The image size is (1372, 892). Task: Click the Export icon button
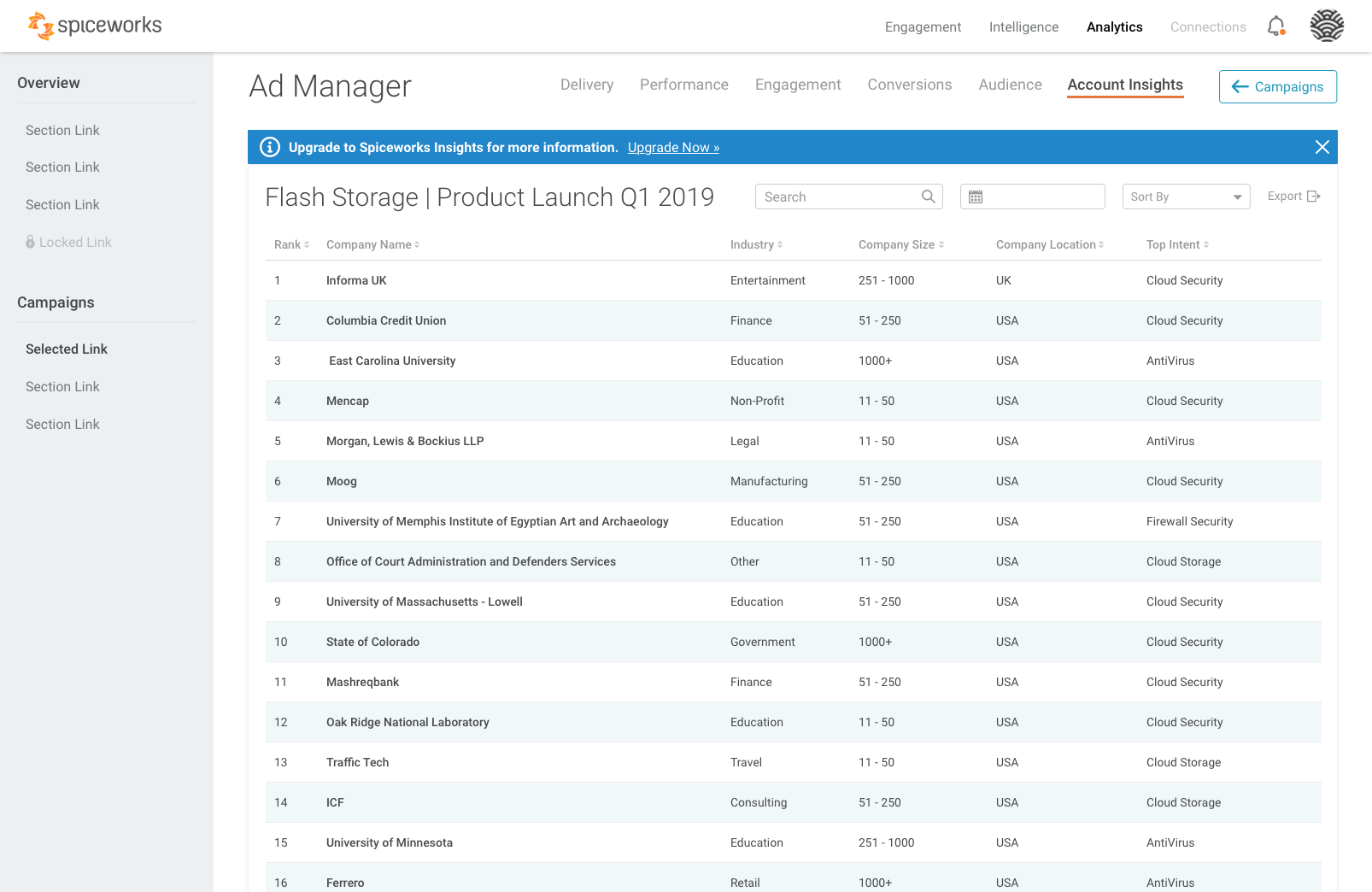(x=1314, y=197)
